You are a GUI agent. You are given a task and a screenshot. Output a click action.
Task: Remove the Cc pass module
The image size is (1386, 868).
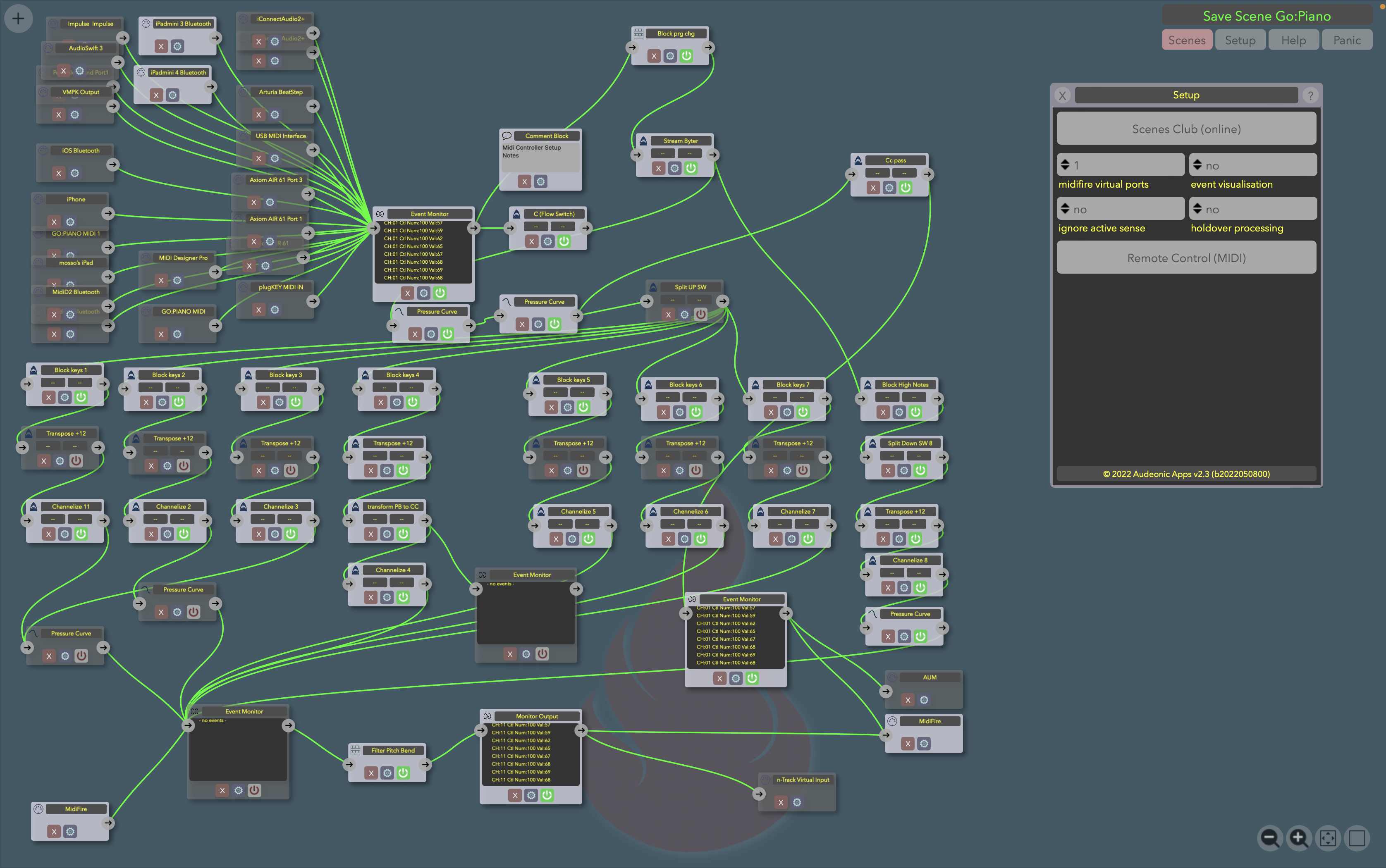tap(873, 188)
